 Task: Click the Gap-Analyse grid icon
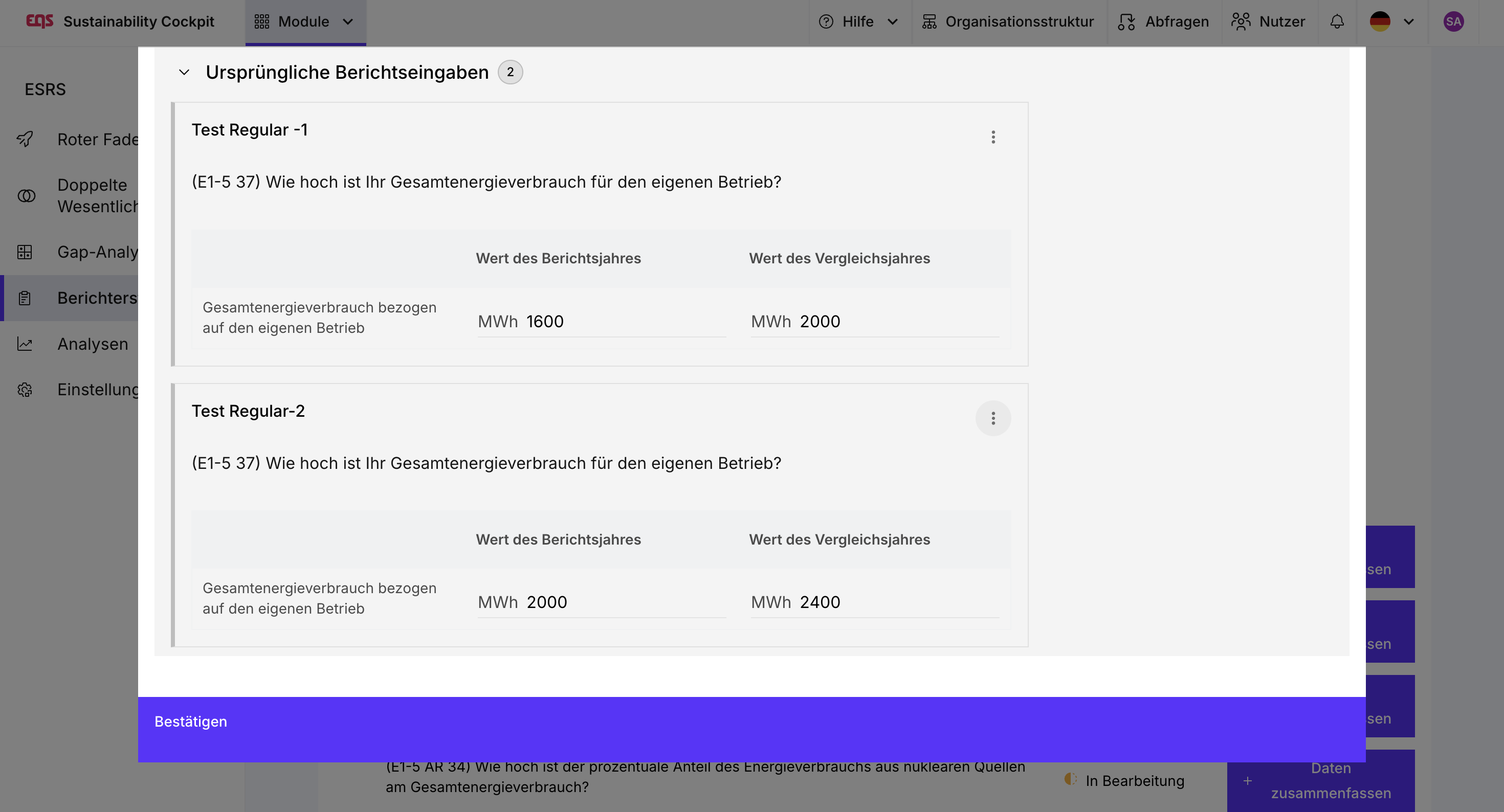(25, 252)
